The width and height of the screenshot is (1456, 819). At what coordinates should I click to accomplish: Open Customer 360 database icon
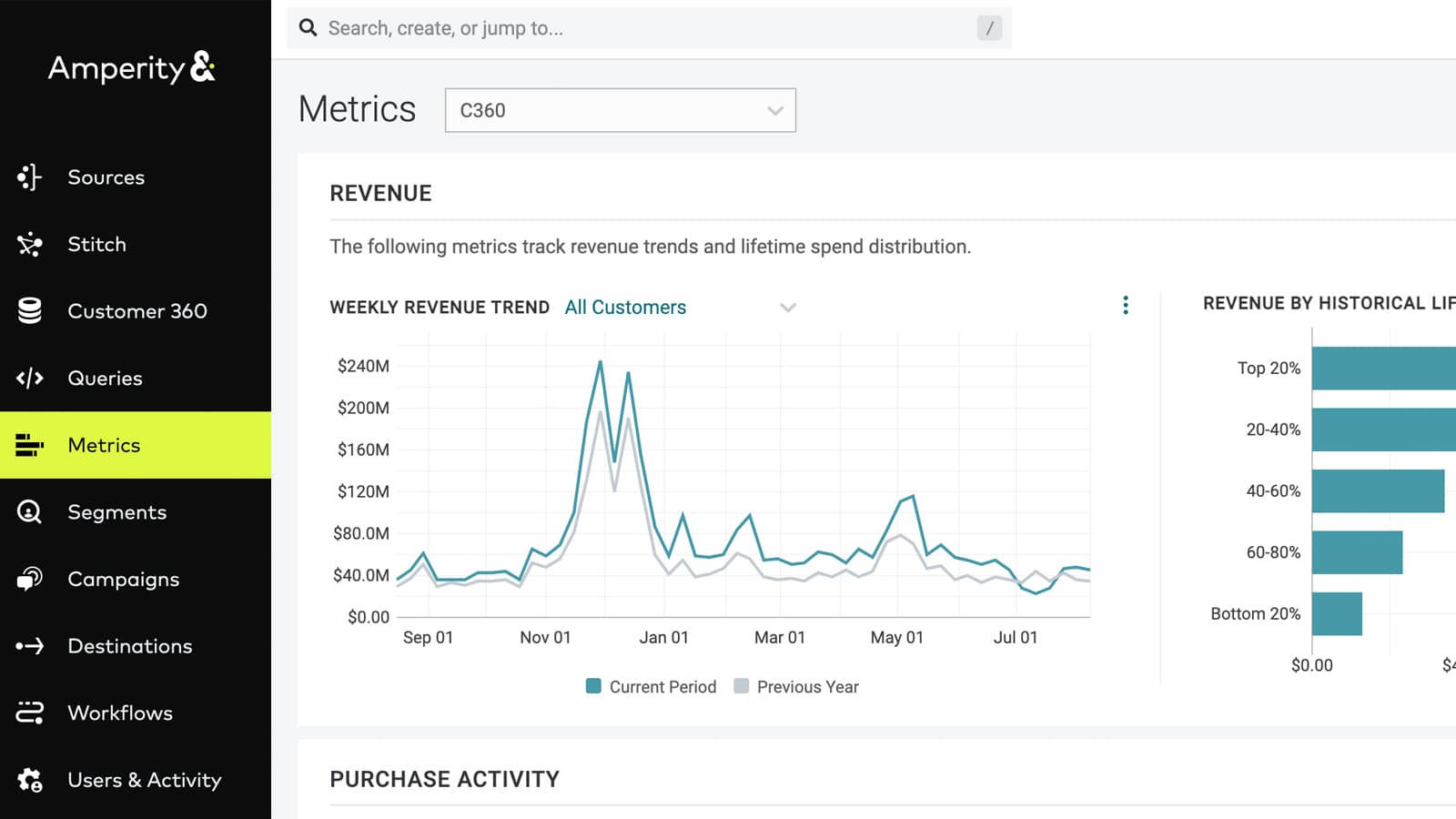pos(29,311)
